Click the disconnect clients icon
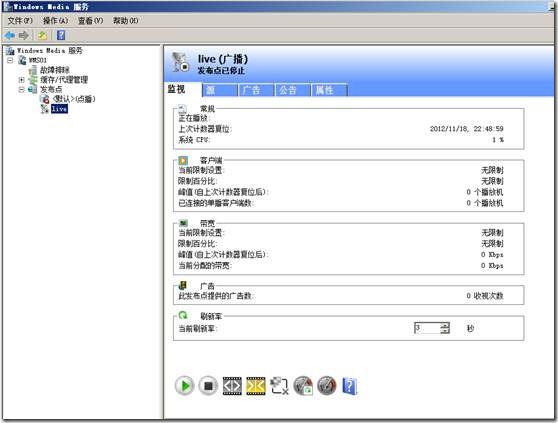This screenshot has width=558, height=423. point(279,386)
